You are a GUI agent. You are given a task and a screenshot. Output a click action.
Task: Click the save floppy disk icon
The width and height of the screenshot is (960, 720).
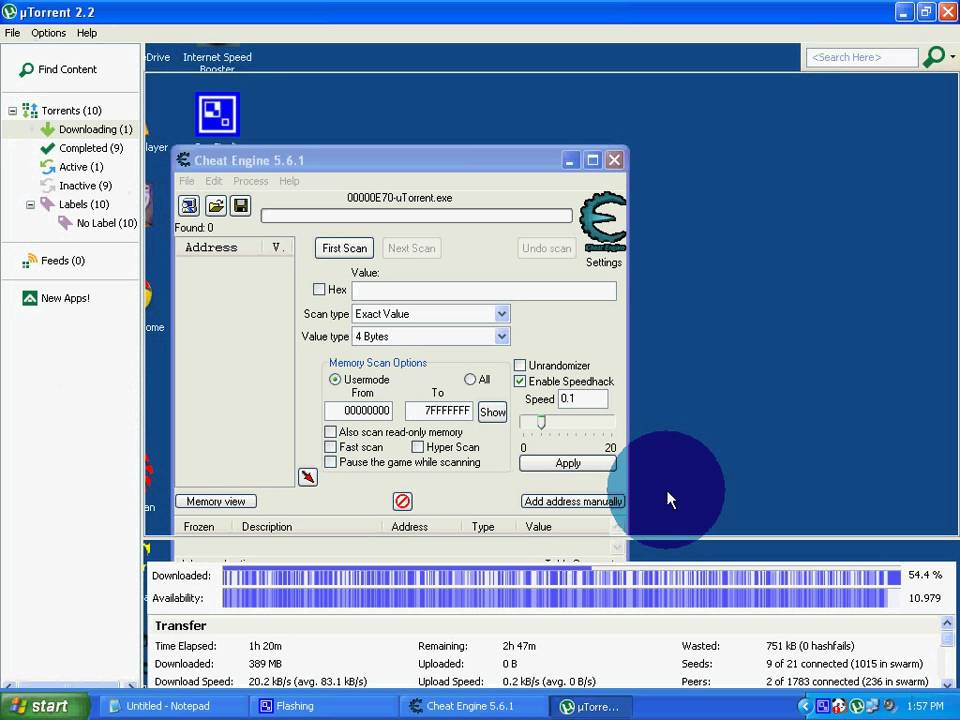point(241,206)
